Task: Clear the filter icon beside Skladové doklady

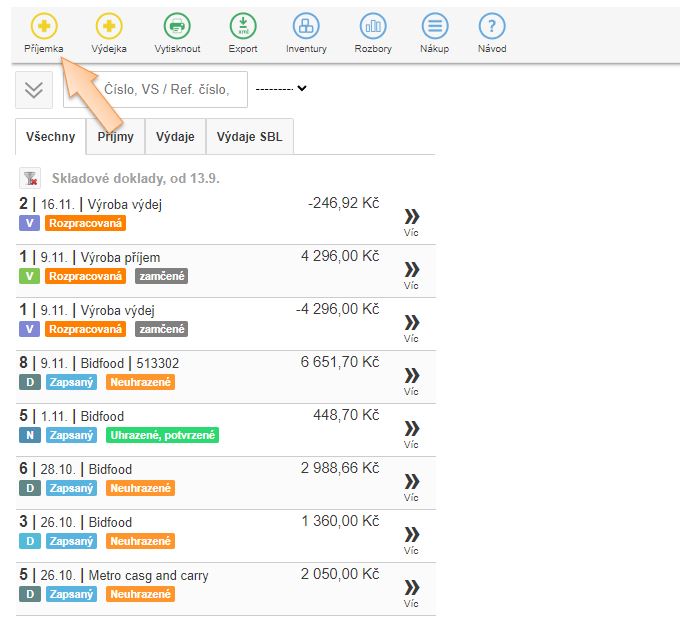Action: pyautogui.click(x=29, y=178)
